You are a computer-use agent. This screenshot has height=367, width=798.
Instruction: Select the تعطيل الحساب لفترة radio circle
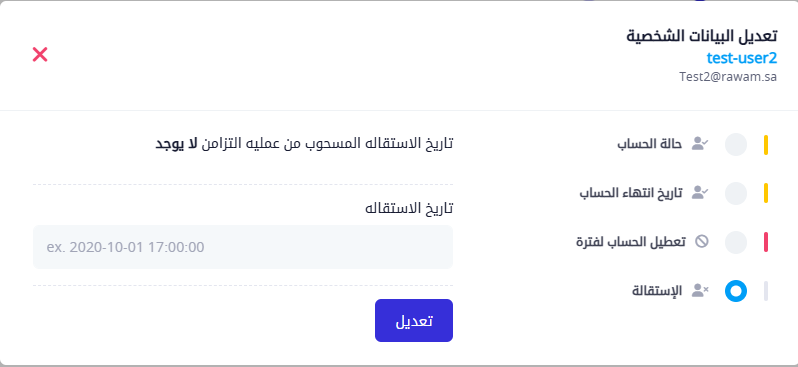[735, 242]
